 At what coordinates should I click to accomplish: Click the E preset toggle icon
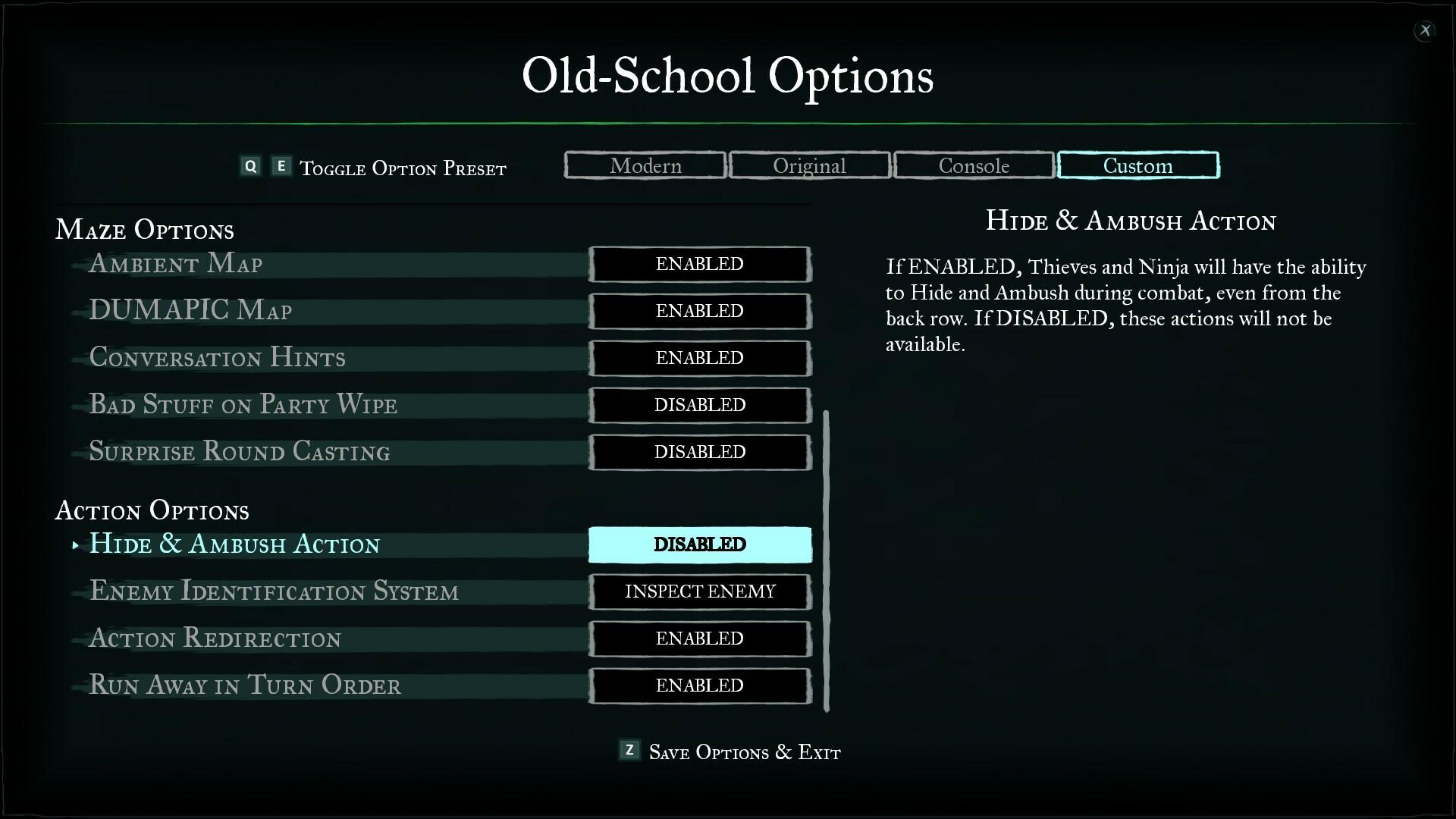click(x=281, y=165)
